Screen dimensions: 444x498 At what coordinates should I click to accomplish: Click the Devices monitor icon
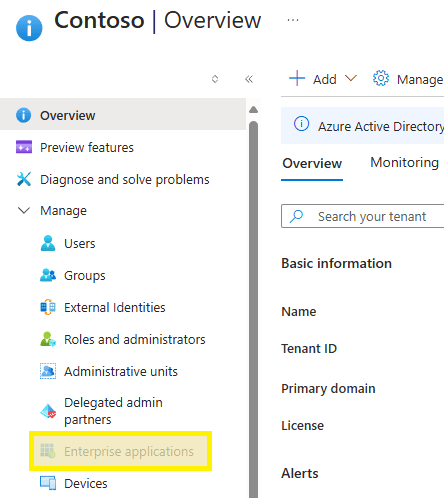(48, 483)
